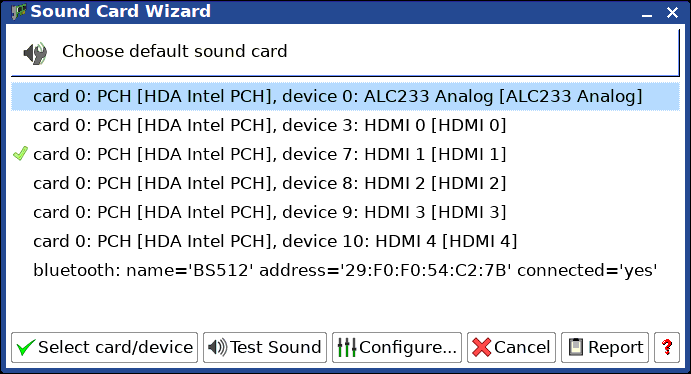
Task: Select the HDMI 4 device 10 entry
Action: tap(345, 241)
